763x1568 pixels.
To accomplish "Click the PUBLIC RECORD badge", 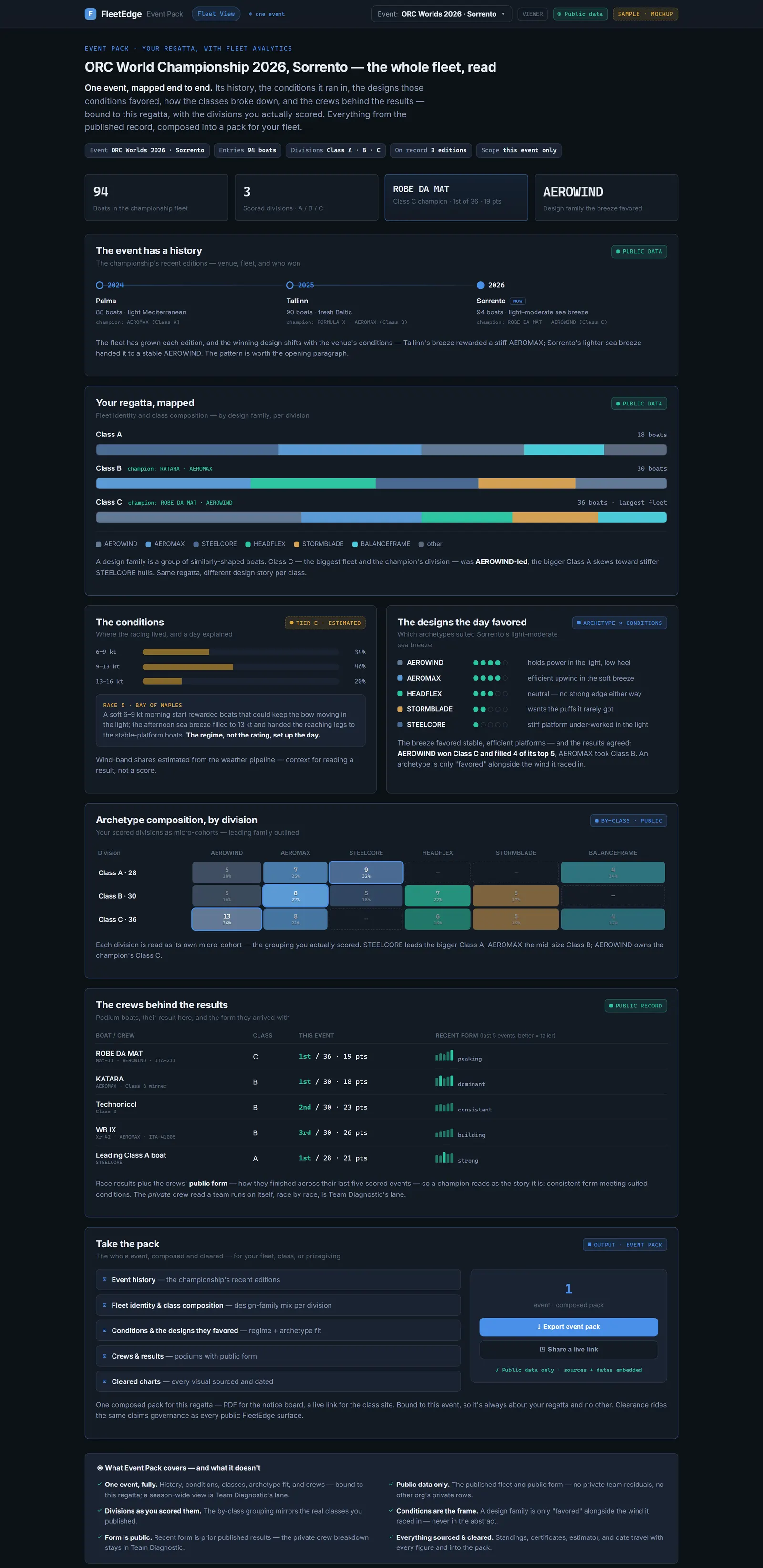I will coord(636,1006).
